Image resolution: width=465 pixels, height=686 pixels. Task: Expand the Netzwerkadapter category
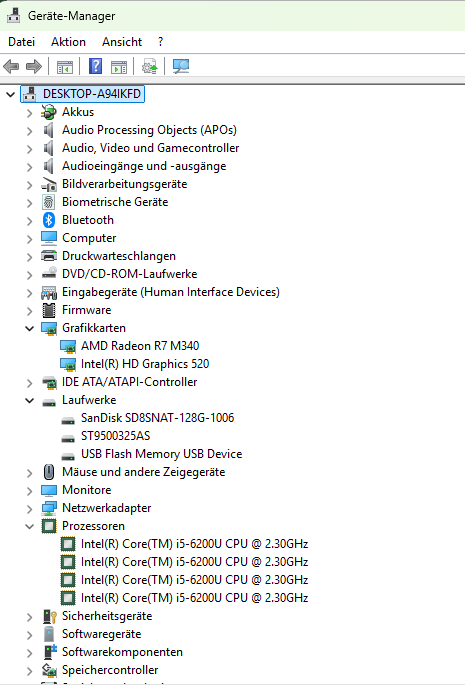coord(29,508)
